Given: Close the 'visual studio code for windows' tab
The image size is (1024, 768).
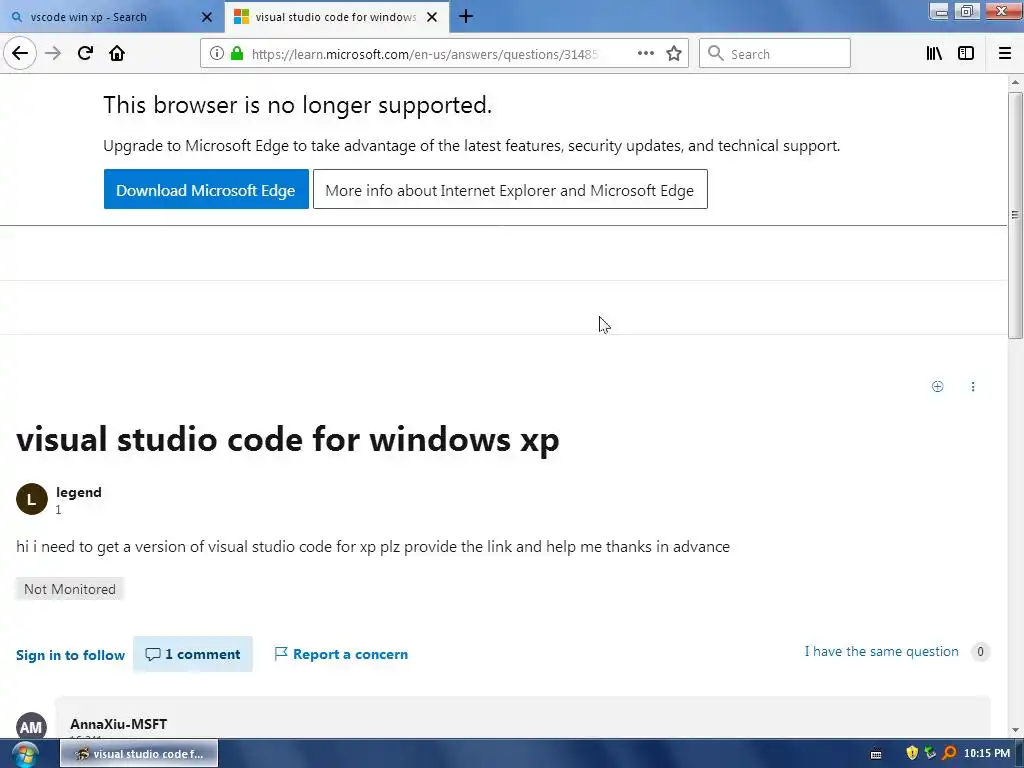Looking at the screenshot, I should click(432, 17).
